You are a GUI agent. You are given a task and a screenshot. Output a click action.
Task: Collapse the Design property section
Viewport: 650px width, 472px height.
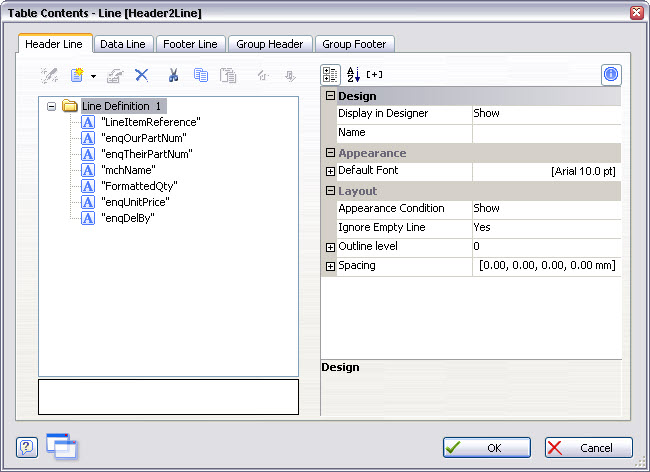(330, 96)
